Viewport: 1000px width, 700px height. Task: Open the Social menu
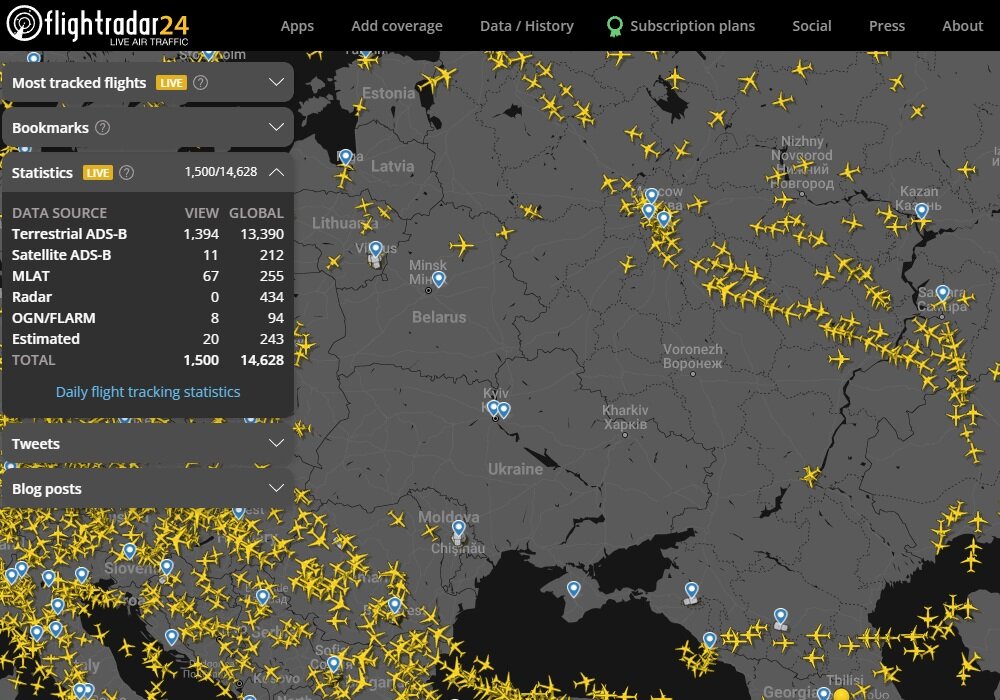(811, 26)
